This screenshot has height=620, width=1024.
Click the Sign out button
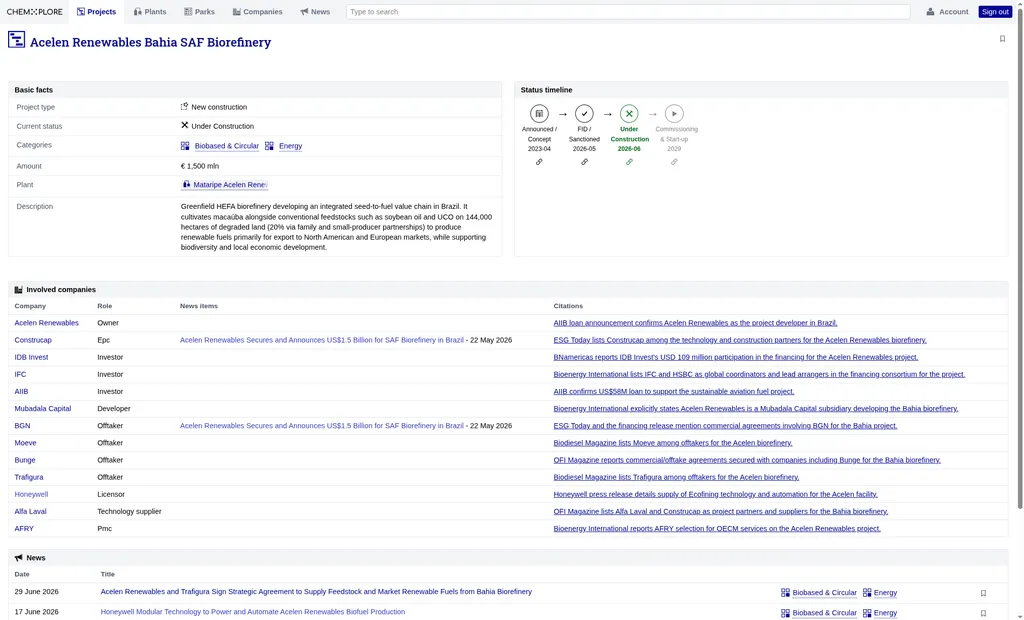tap(995, 12)
